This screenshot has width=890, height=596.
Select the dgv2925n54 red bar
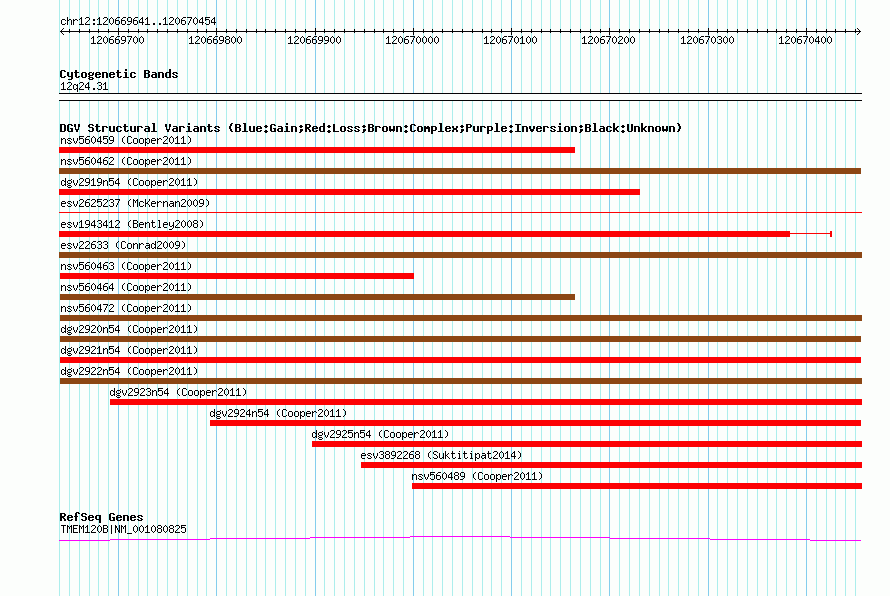[587, 444]
